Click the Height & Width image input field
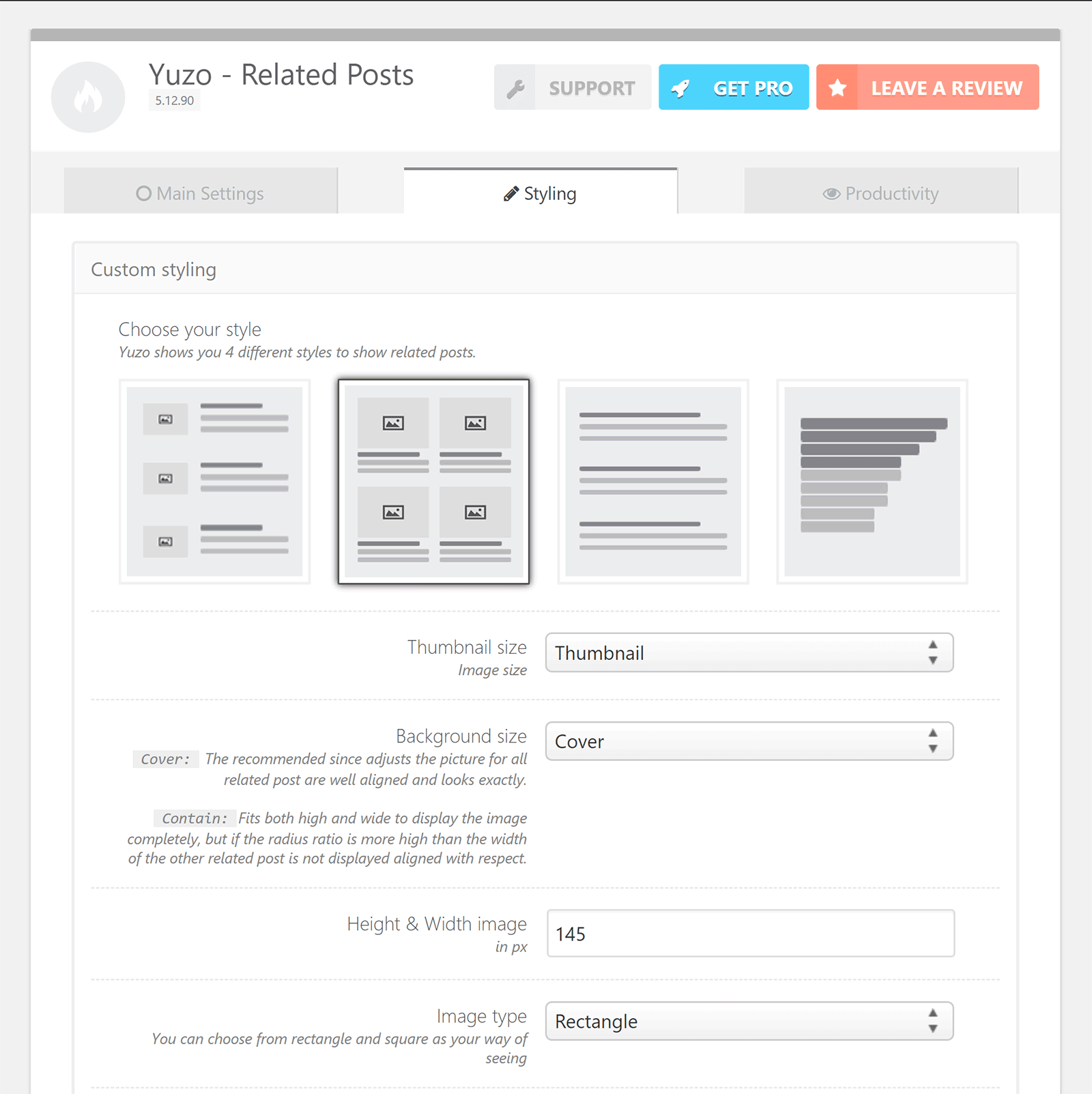 [751, 933]
